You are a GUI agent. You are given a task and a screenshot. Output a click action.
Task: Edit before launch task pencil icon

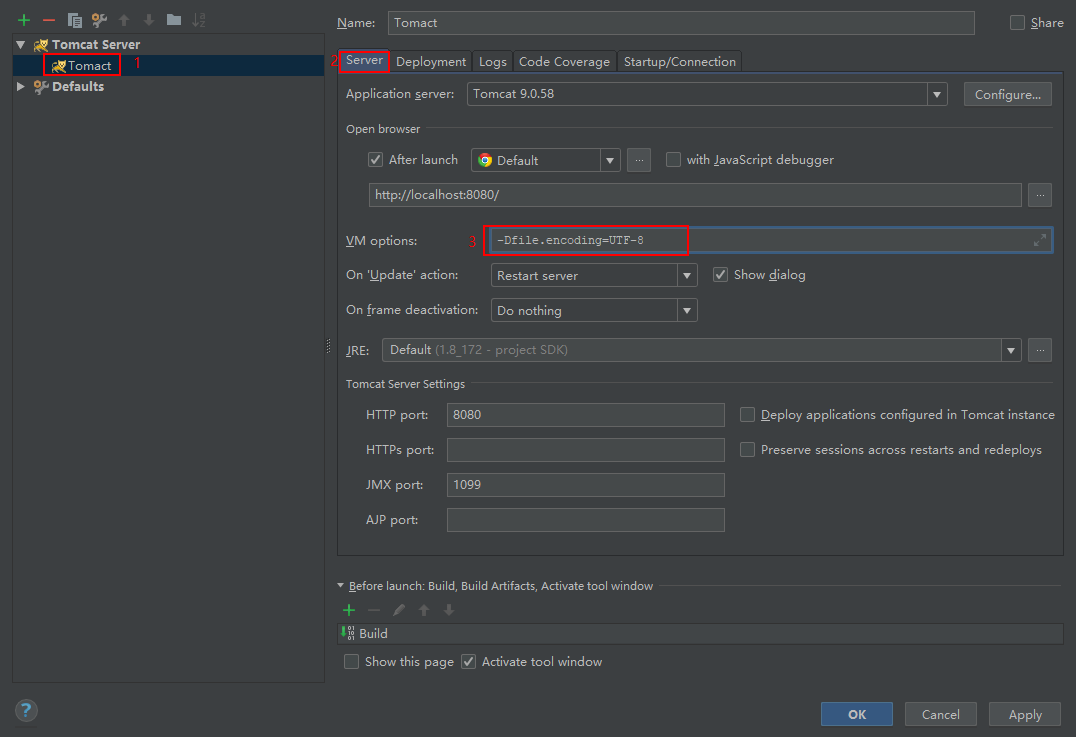[x=399, y=609]
